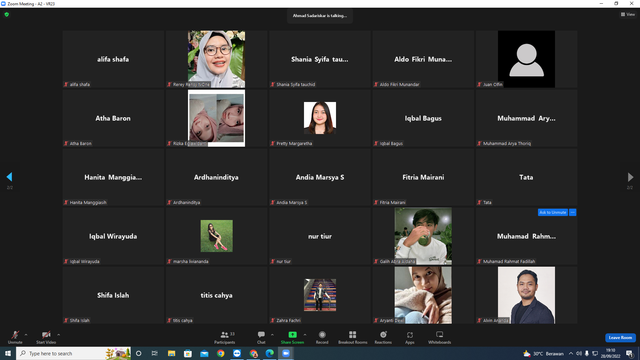Open Whiteboards
Image resolution: width=640 pixels, height=360 pixels.
(x=440, y=337)
